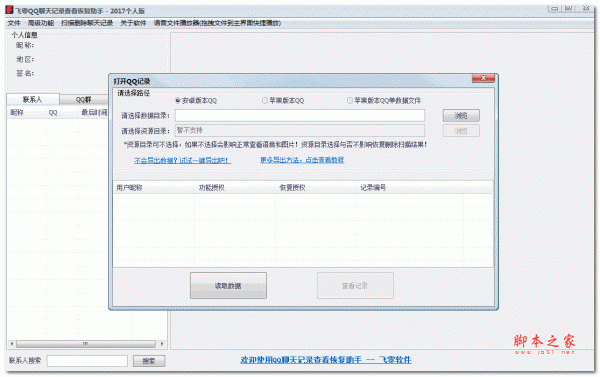Click the 记录编号 column header
600x377 pixels.
click(409, 188)
